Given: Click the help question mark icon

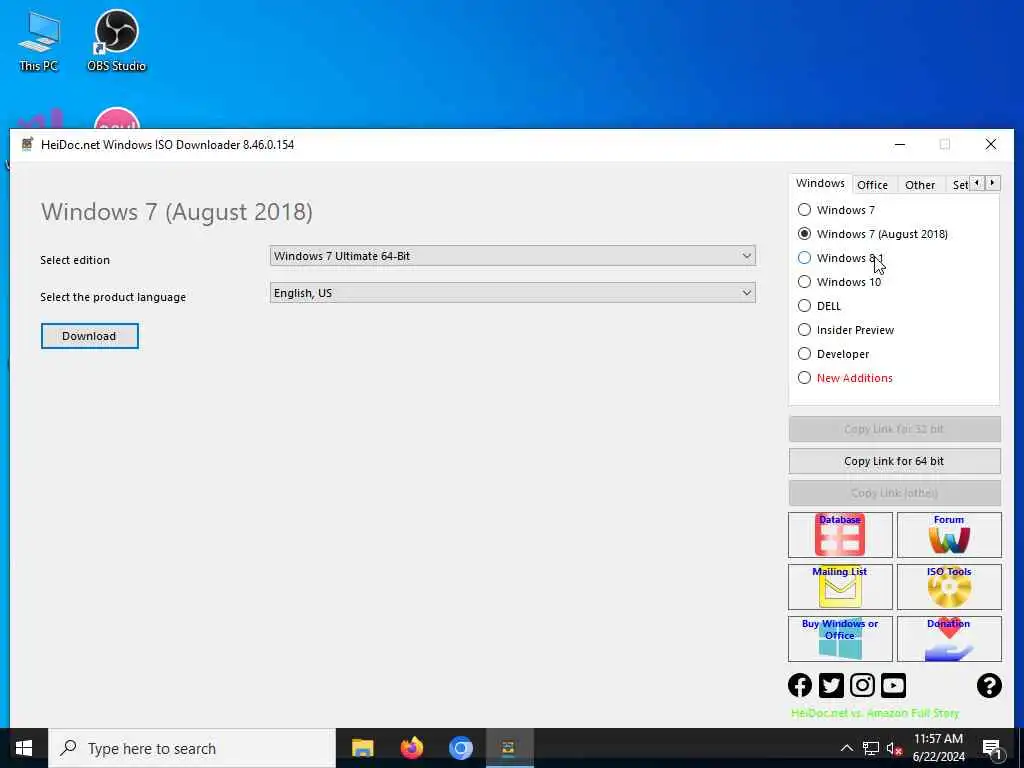Looking at the screenshot, I should point(989,685).
